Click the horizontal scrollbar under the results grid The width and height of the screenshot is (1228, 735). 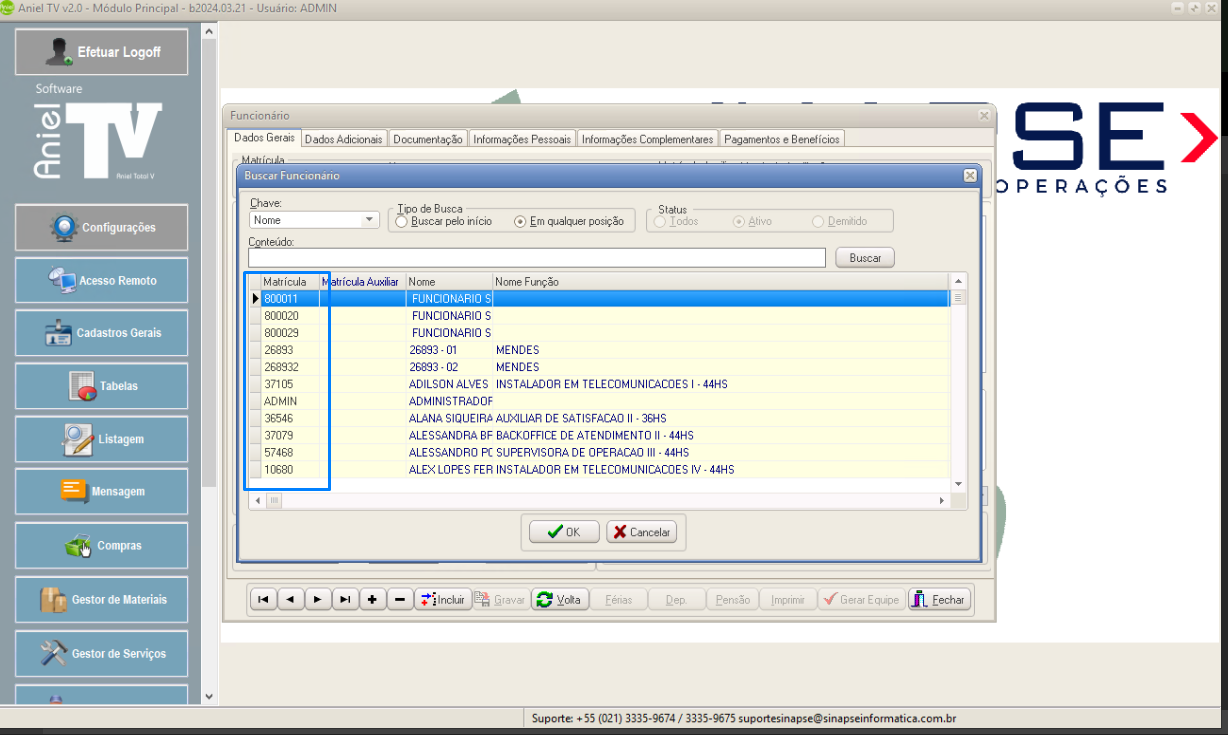click(x=600, y=500)
